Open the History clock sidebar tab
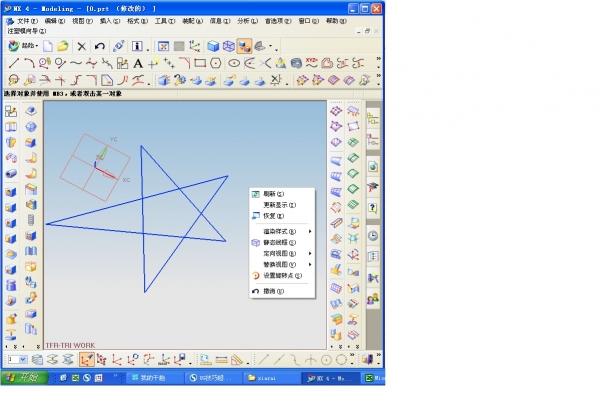This screenshot has height=395, width=600. [373, 236]
